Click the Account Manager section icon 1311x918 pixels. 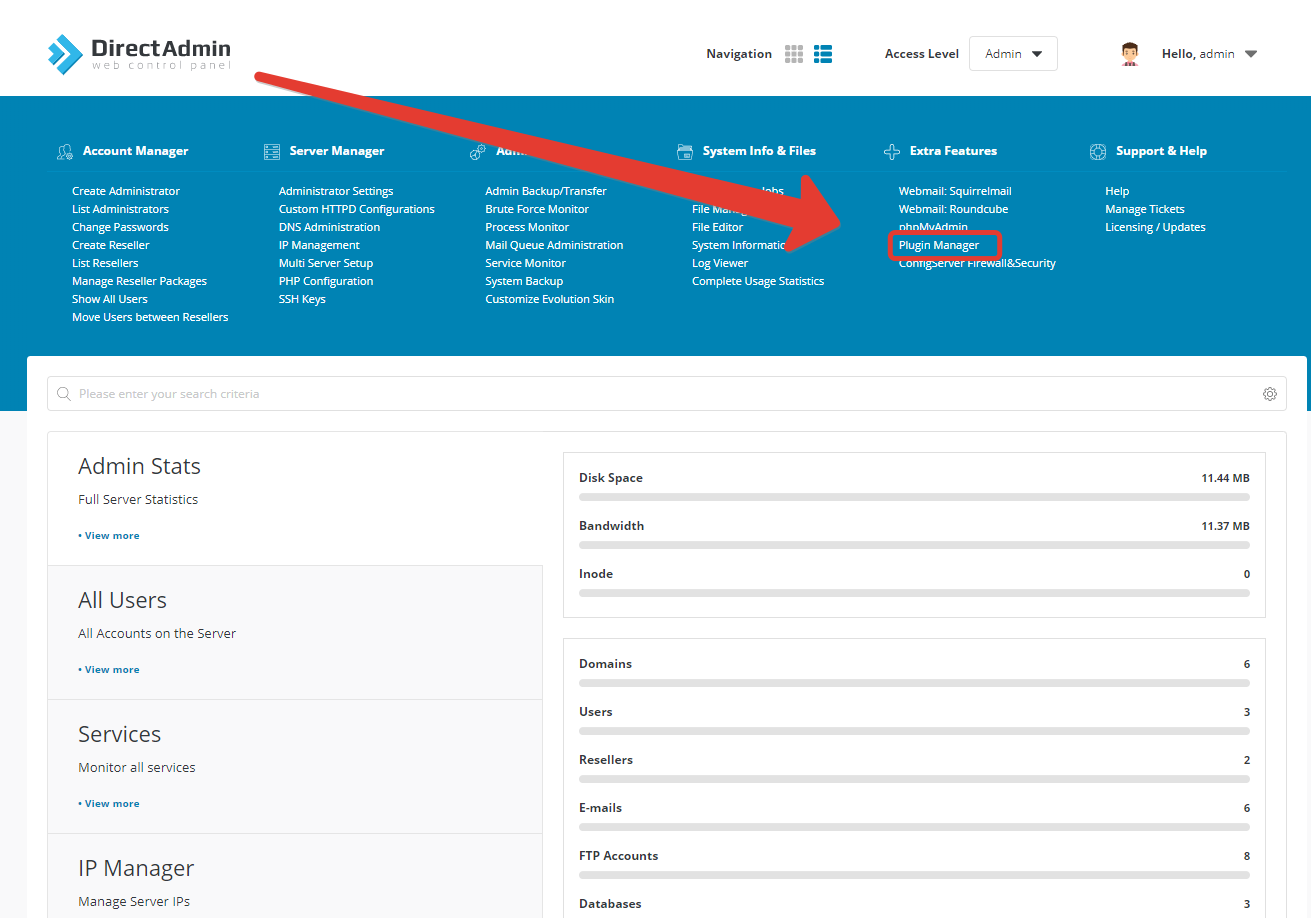(x=65, y=151)
